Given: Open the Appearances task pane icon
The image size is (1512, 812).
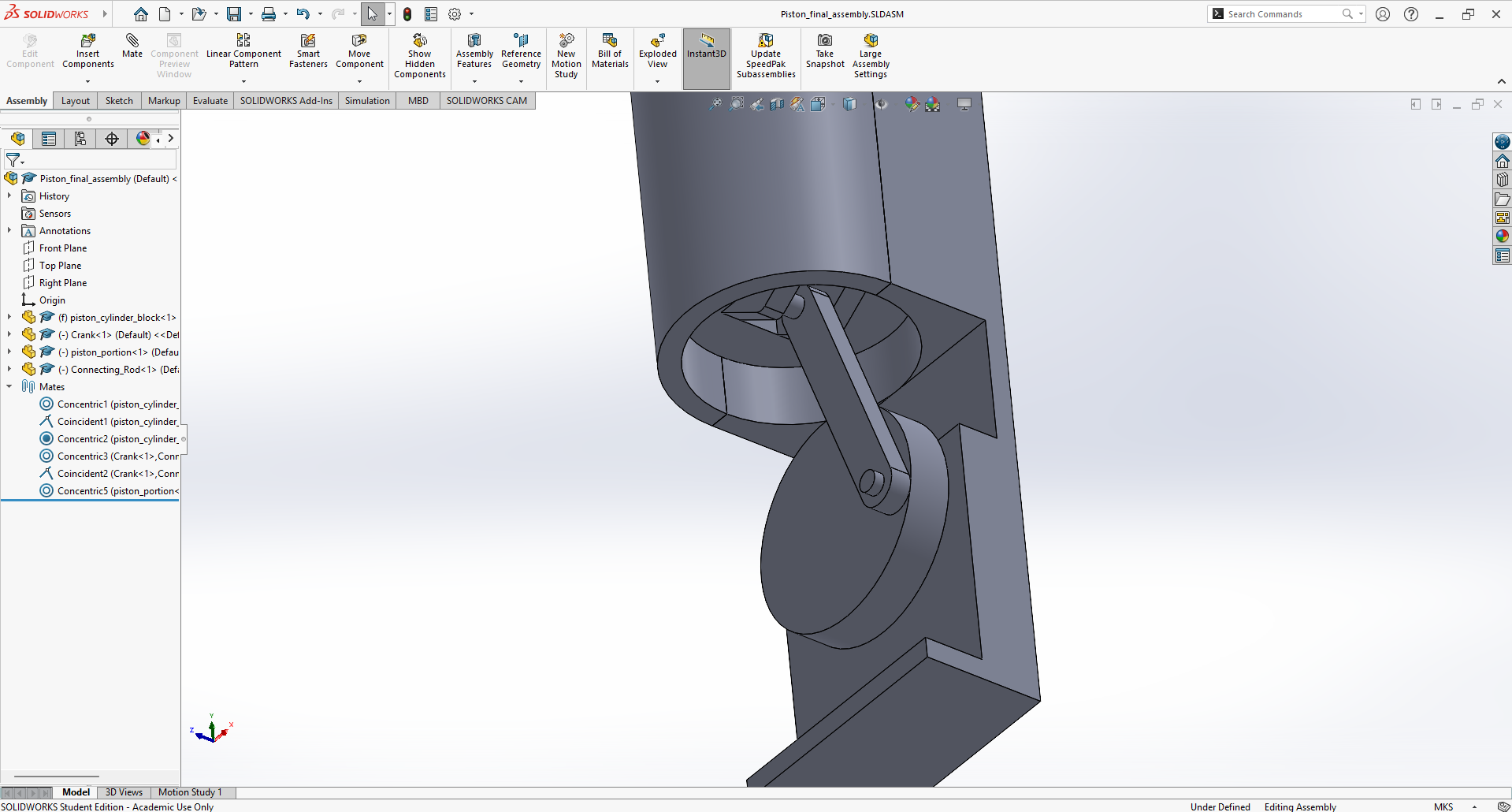Looking at the screenshot, I should click(1503, 236).
